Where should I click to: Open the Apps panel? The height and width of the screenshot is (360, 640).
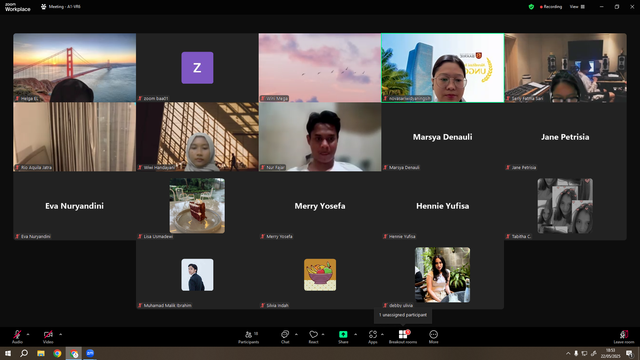373,337
